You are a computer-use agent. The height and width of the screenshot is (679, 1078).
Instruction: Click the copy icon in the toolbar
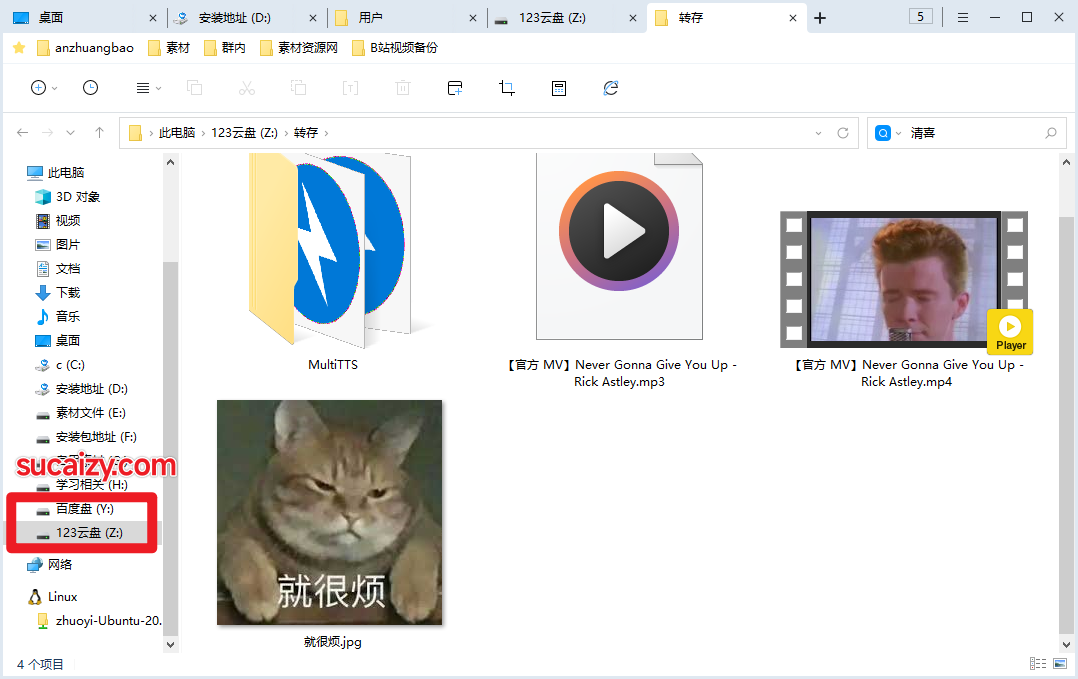196,88
